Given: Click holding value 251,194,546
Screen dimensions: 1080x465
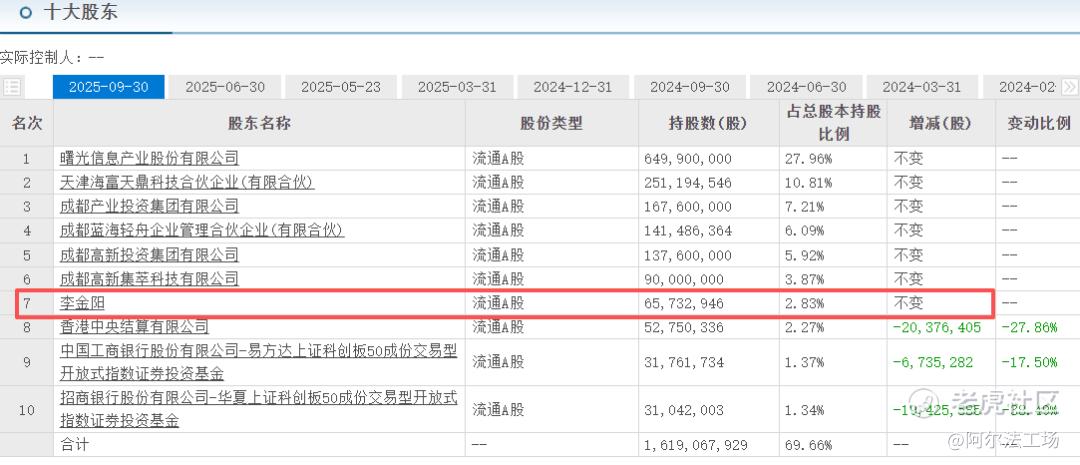Looking at the screenshot, I should coord(688,183).
